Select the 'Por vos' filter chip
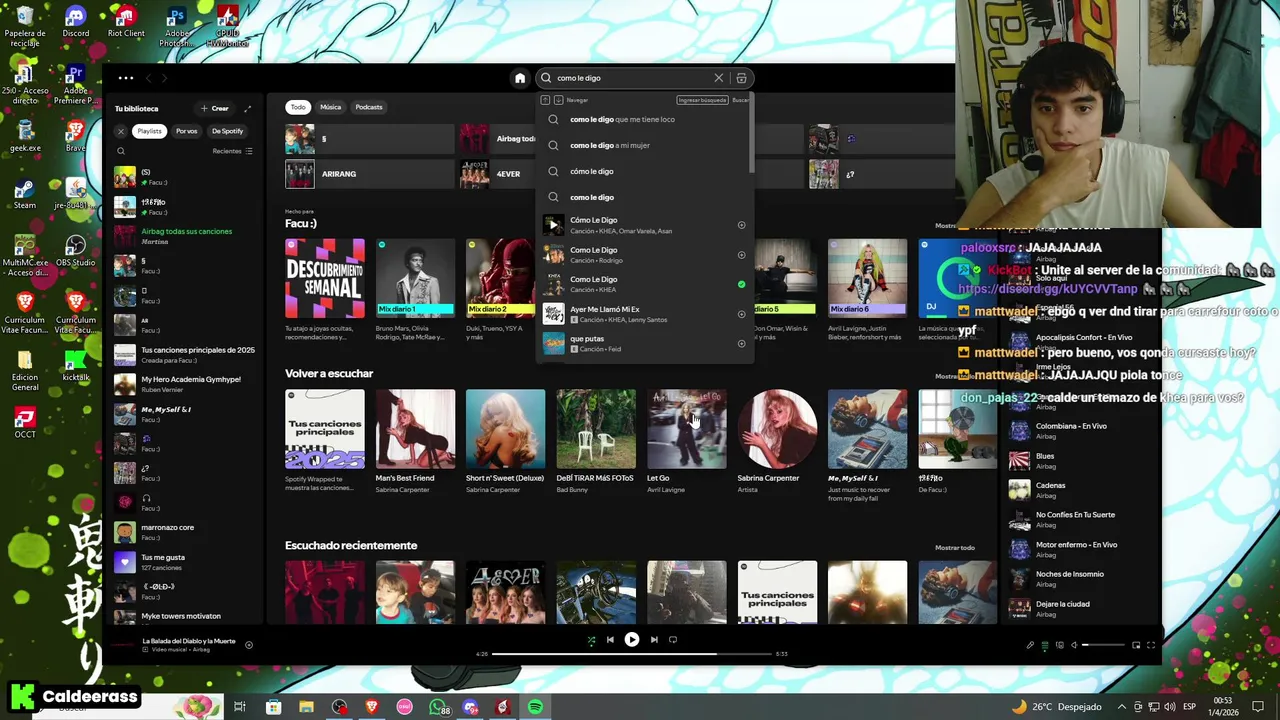 pyautogui.click(x=187, y=131)
